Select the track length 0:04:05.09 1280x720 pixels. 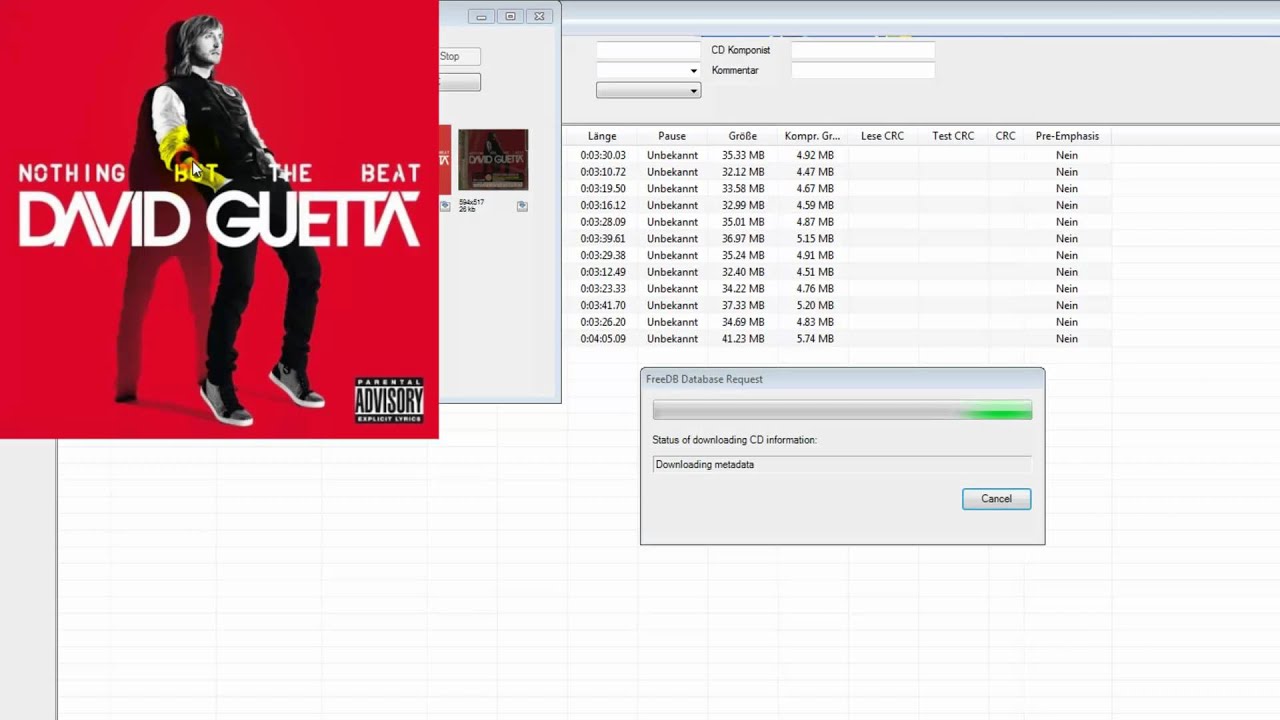(603, 339)
